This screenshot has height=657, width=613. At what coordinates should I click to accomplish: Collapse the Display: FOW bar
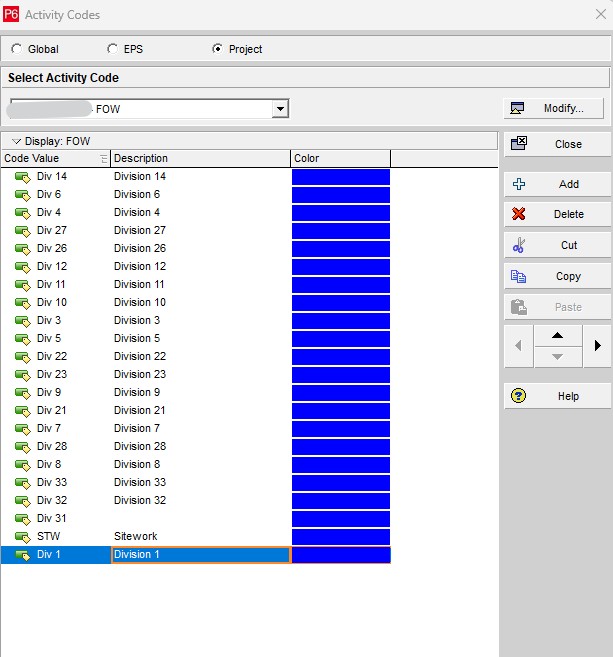(16, 142)
